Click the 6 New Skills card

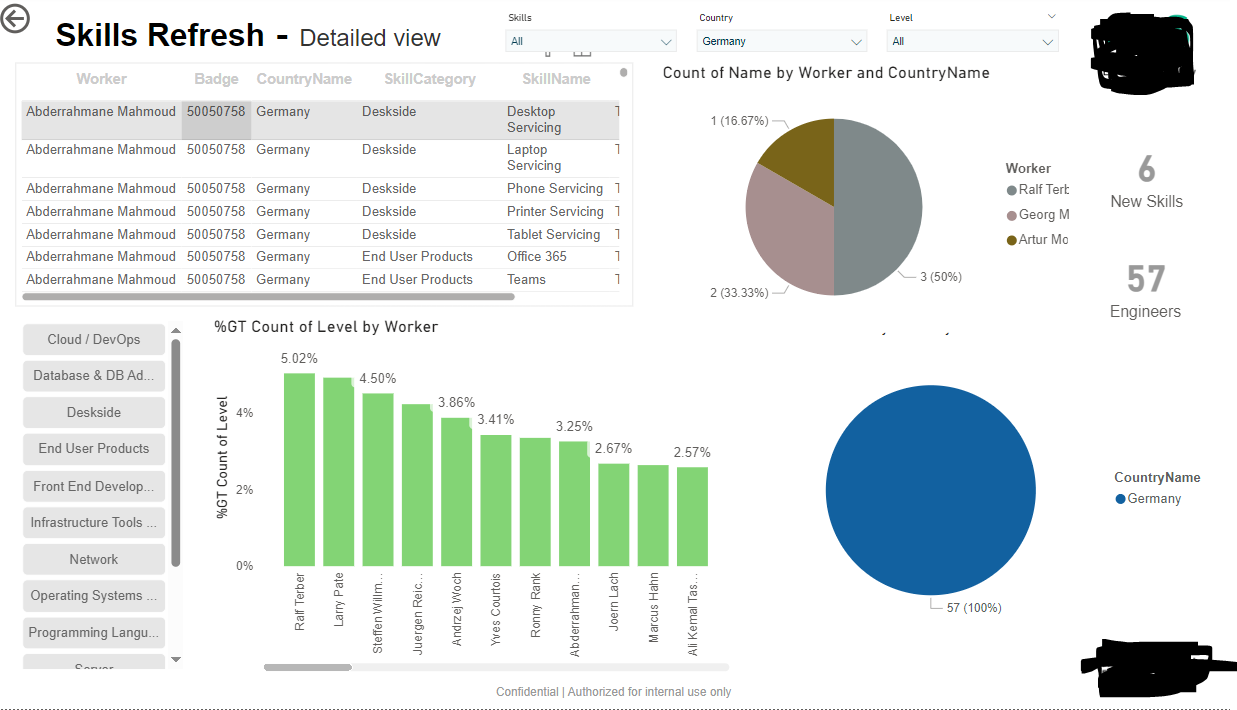[x=1146, y=181]
